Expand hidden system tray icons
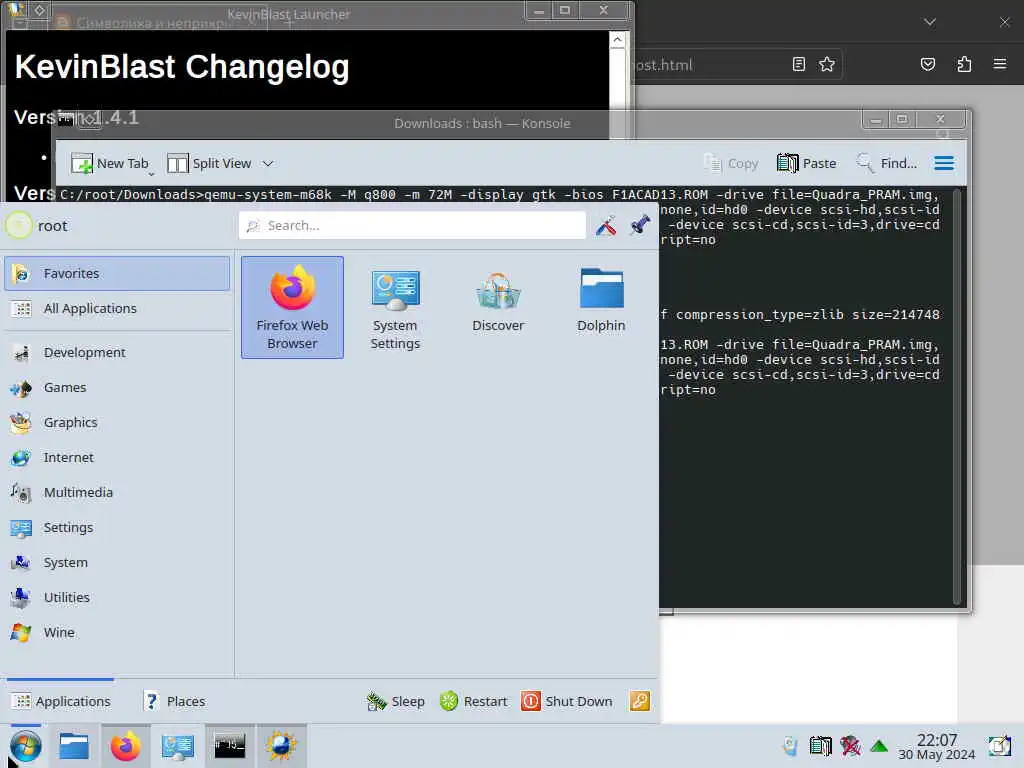The width and height of the screenshot is (1024, 768). click(879, 746)
